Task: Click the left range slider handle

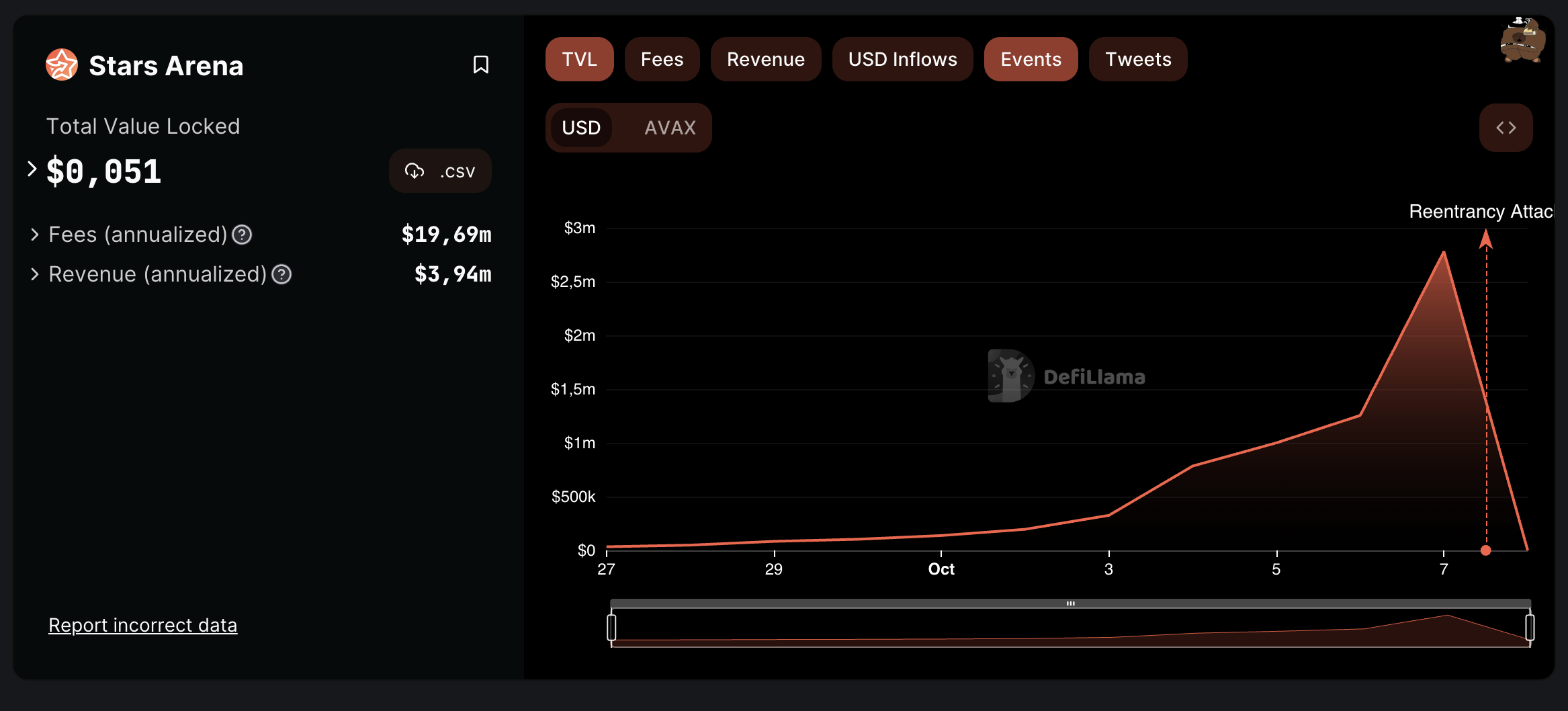Action: coord(611,627)
